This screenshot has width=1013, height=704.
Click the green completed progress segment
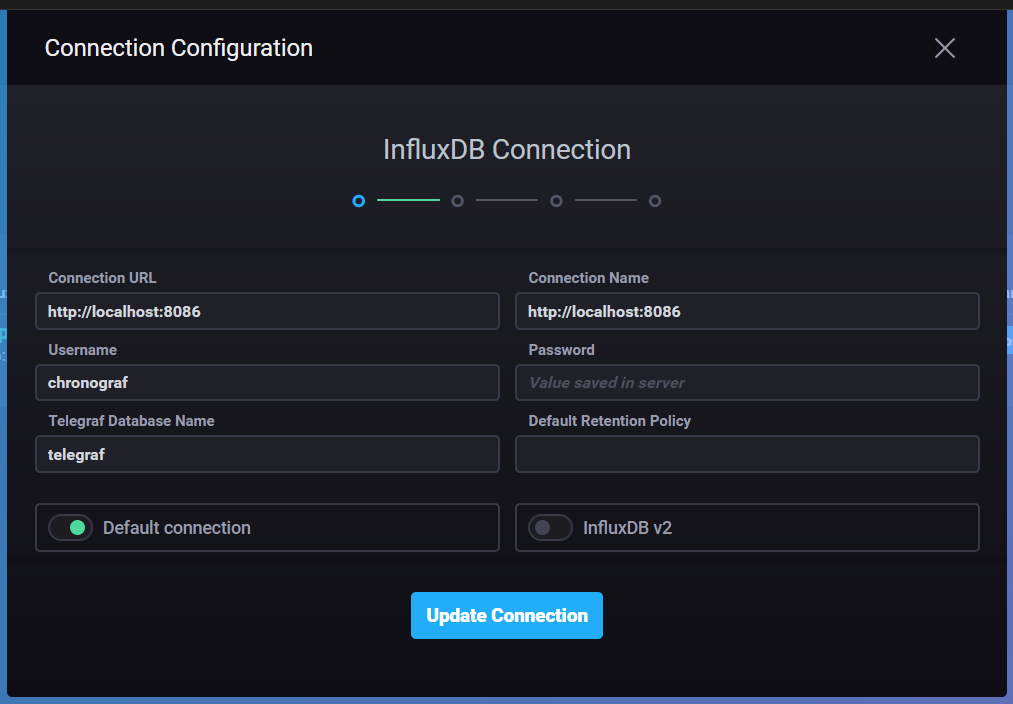[408, 200]
